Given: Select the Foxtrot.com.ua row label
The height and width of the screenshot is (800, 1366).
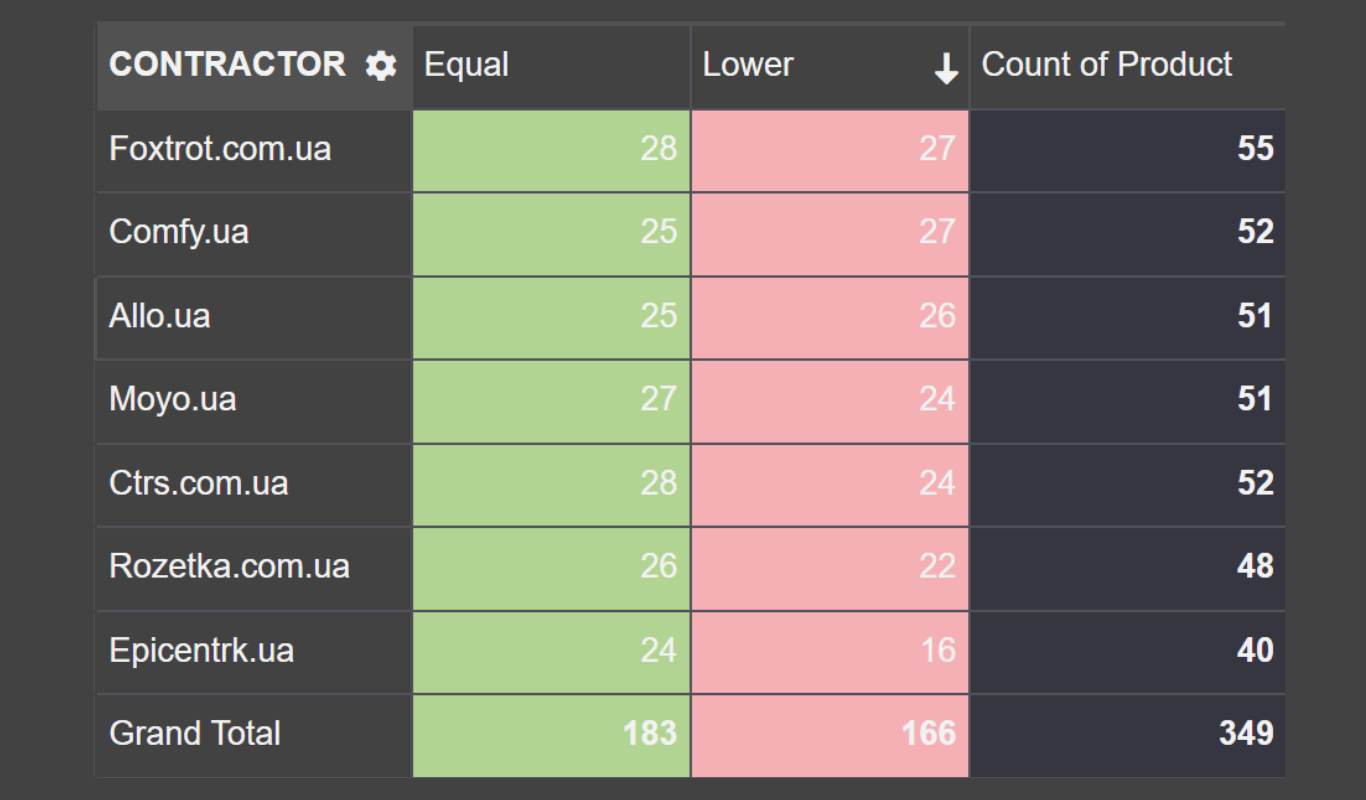Looking at the screenshot, I should tap(220, 150).
